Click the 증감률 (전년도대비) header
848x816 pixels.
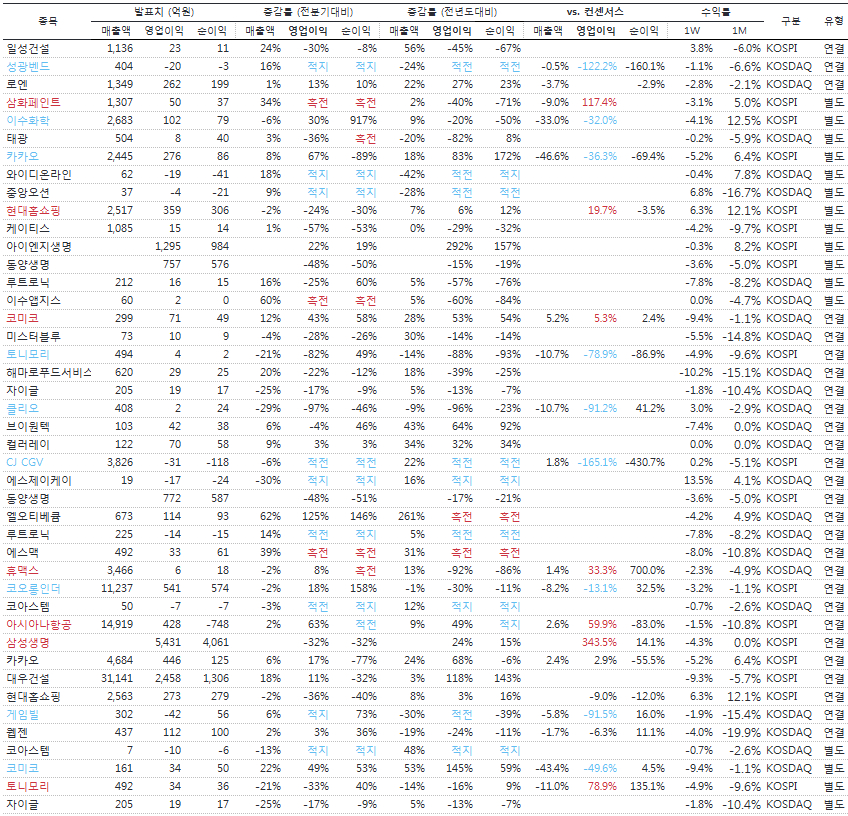[x=452, y=11]
